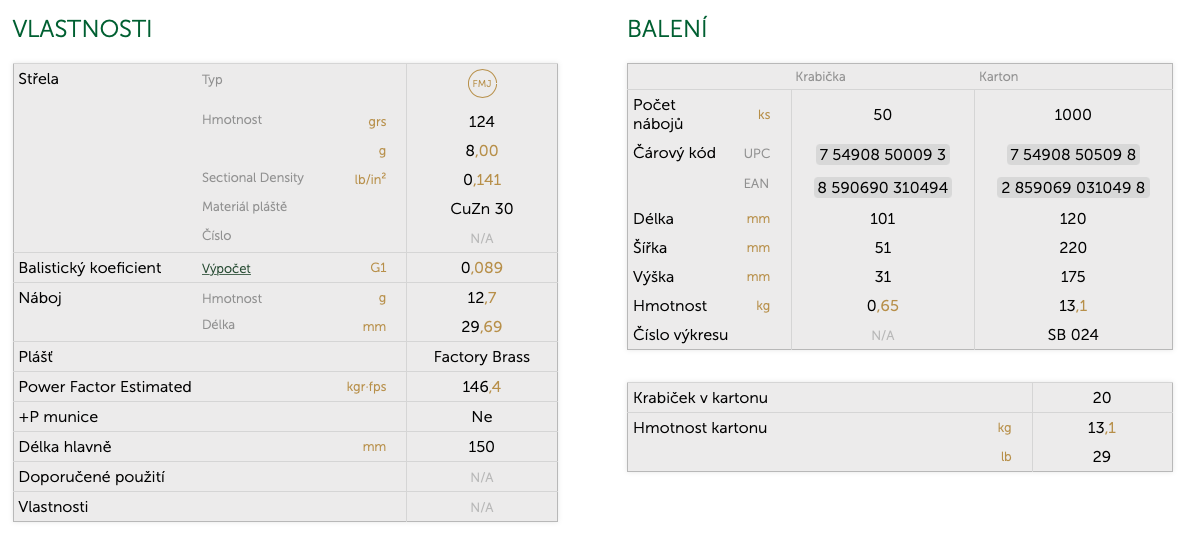The height and width of the screenshot is (558, 1194).
Task: Click the +P munice value Ne
Action: pyautogui.click(x=482, y=417)
